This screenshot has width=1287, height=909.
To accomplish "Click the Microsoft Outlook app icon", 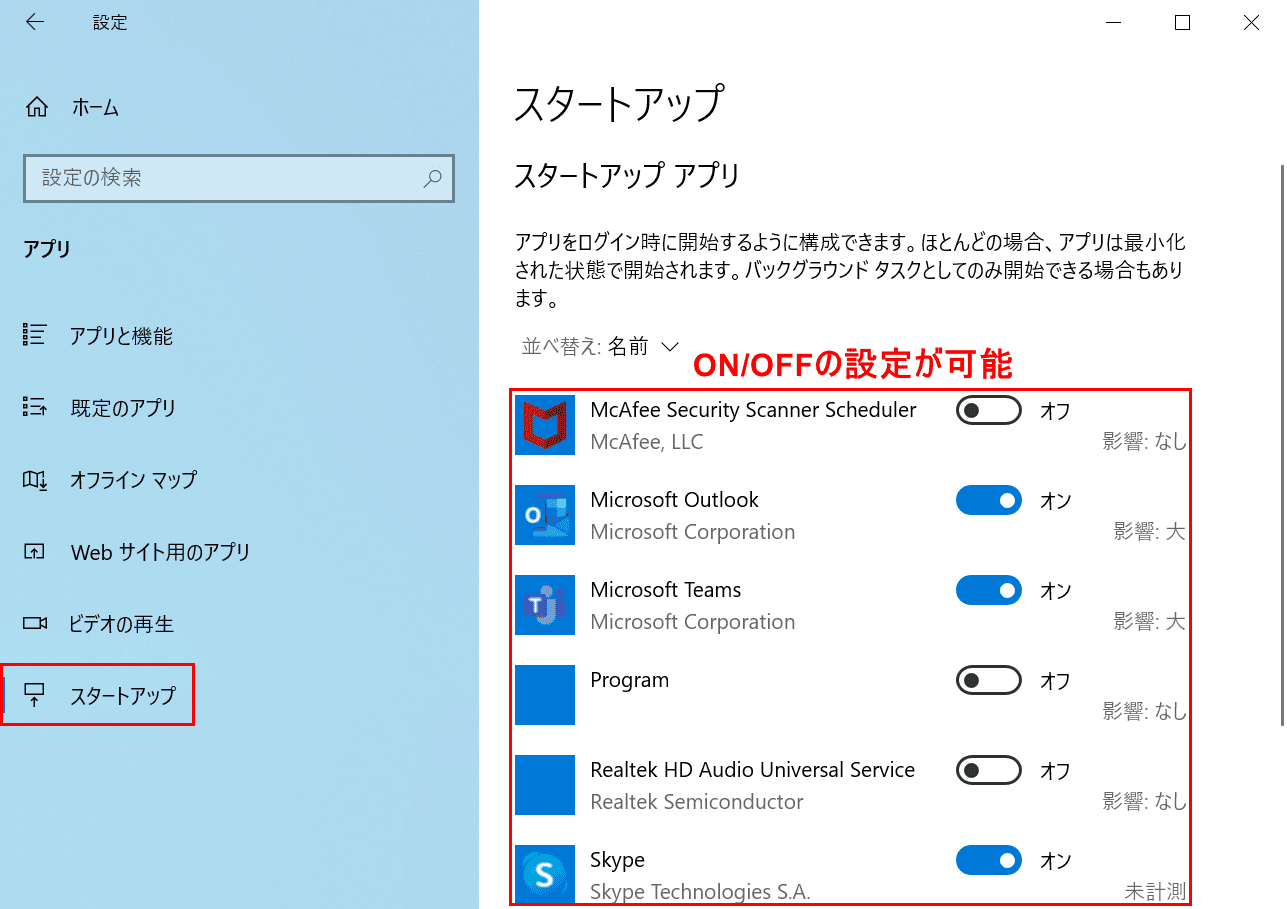I will pyautogui.click(x=545, y=515).
